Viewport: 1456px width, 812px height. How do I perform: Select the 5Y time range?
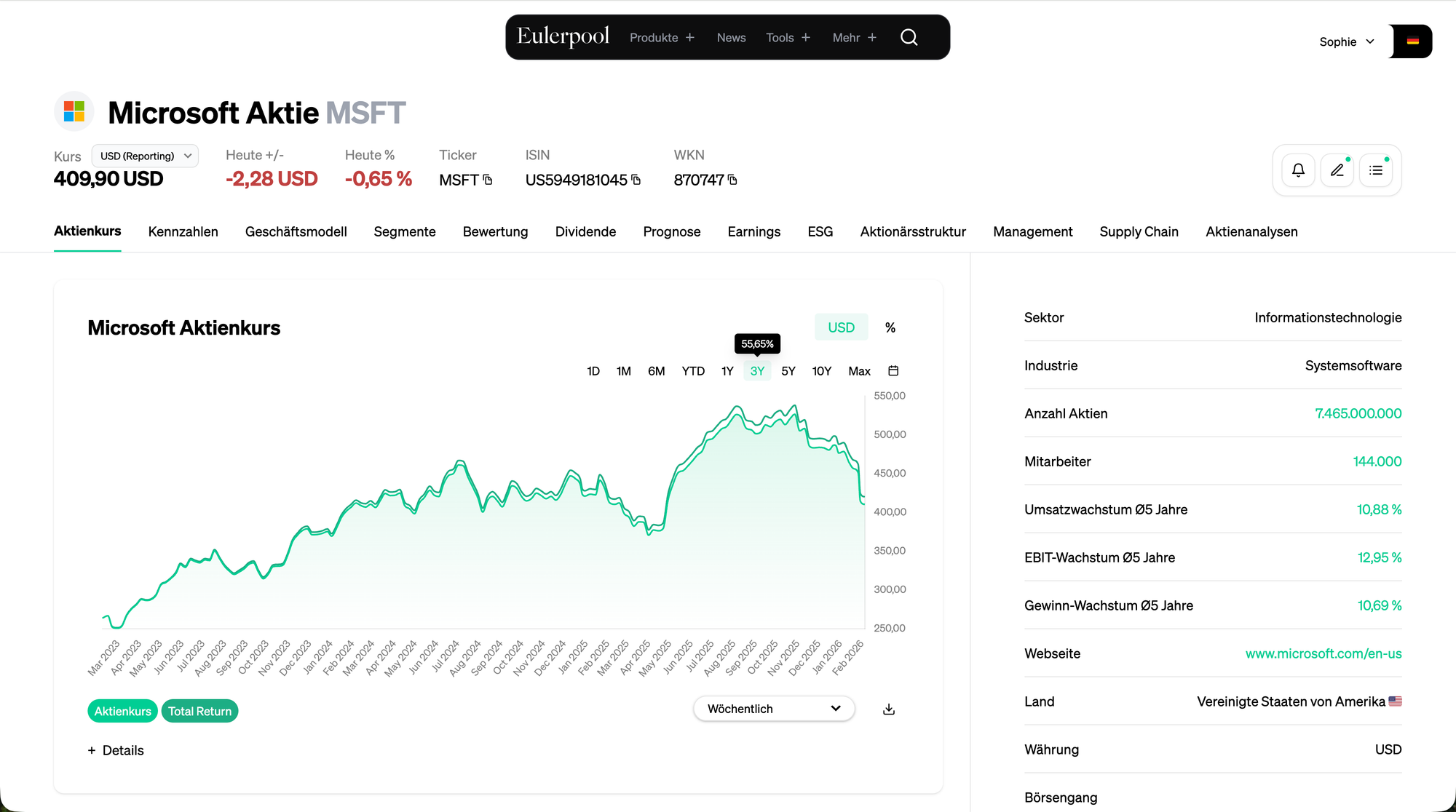788,371
